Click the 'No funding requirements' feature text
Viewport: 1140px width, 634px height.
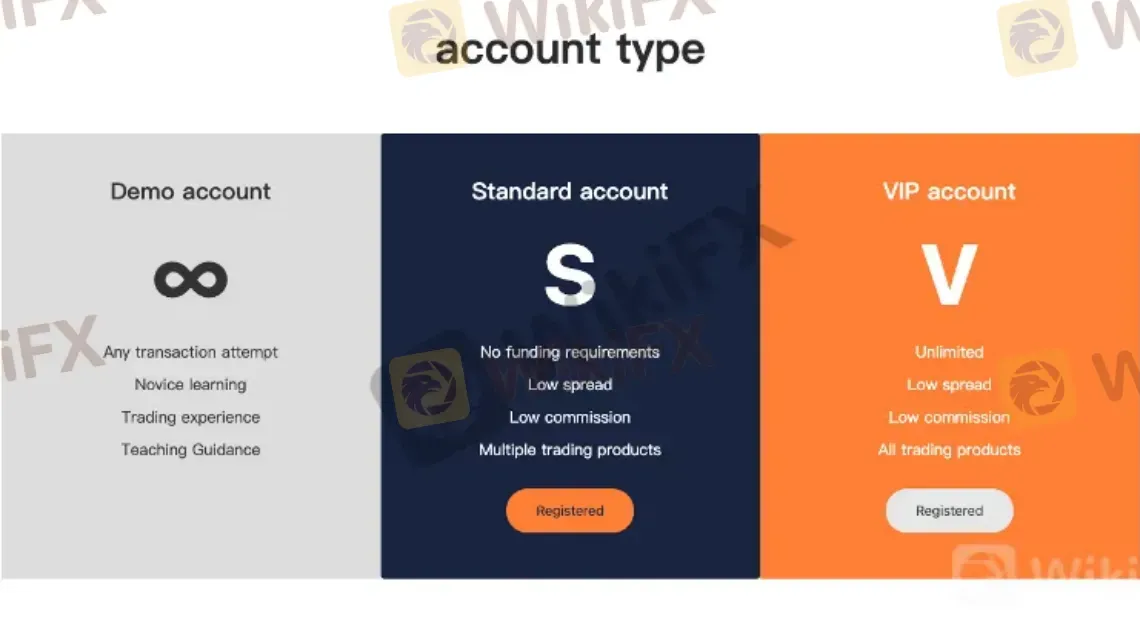tap(569, 352)
